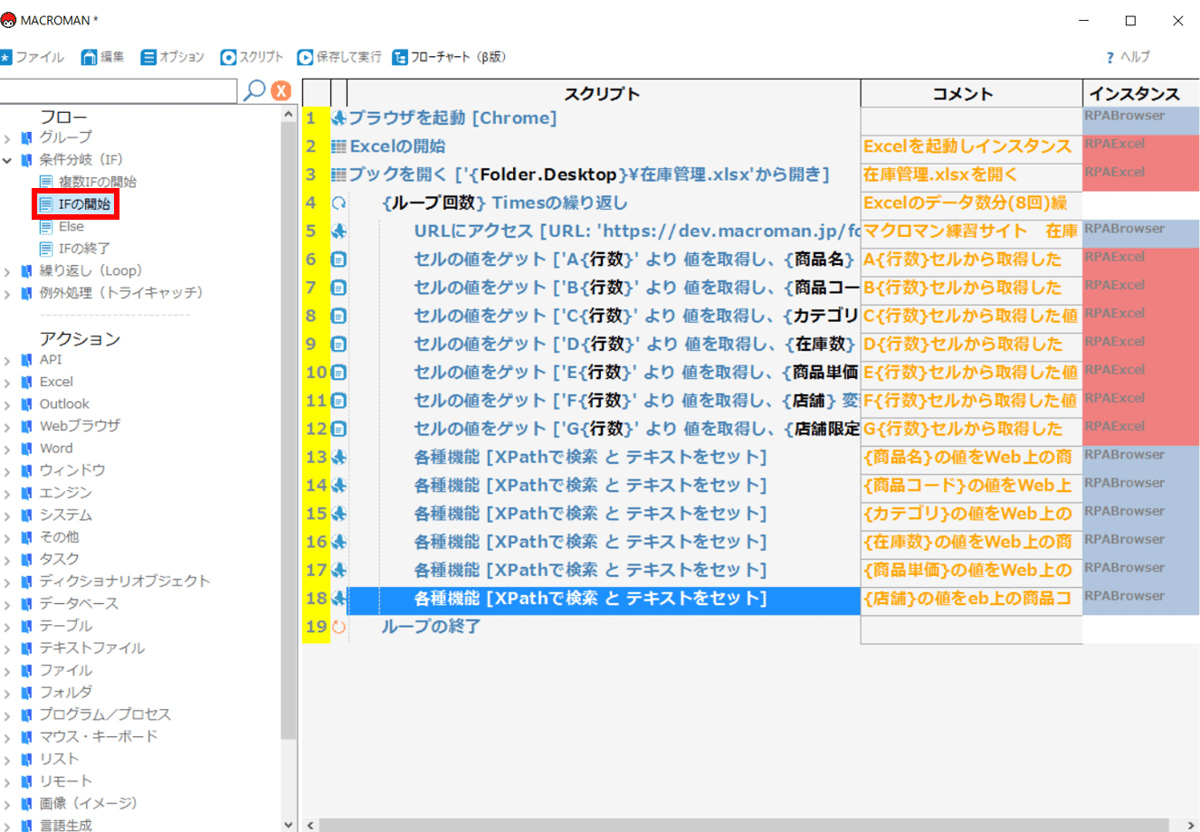Viewport: 1200px width, 832px height.
Task: Open the スクリプト menu
Action: (x=252, y=57)
